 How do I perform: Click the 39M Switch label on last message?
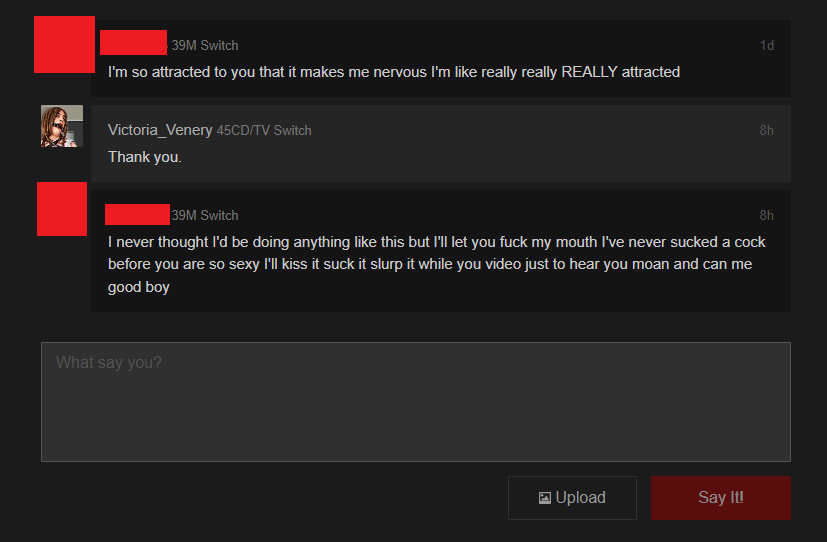[x=205, y=216]
